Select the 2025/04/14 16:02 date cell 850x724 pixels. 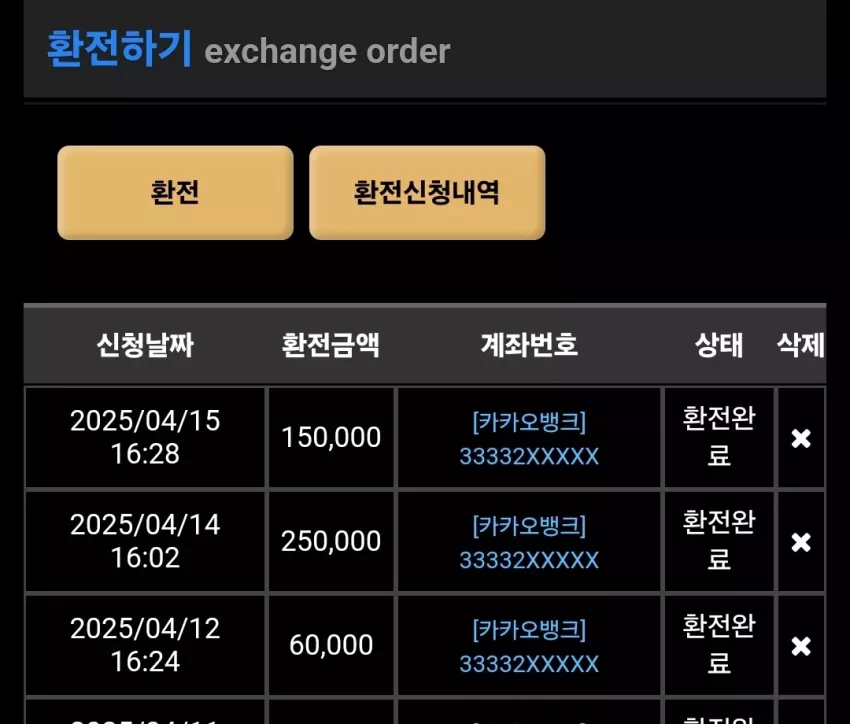[145, 541]
